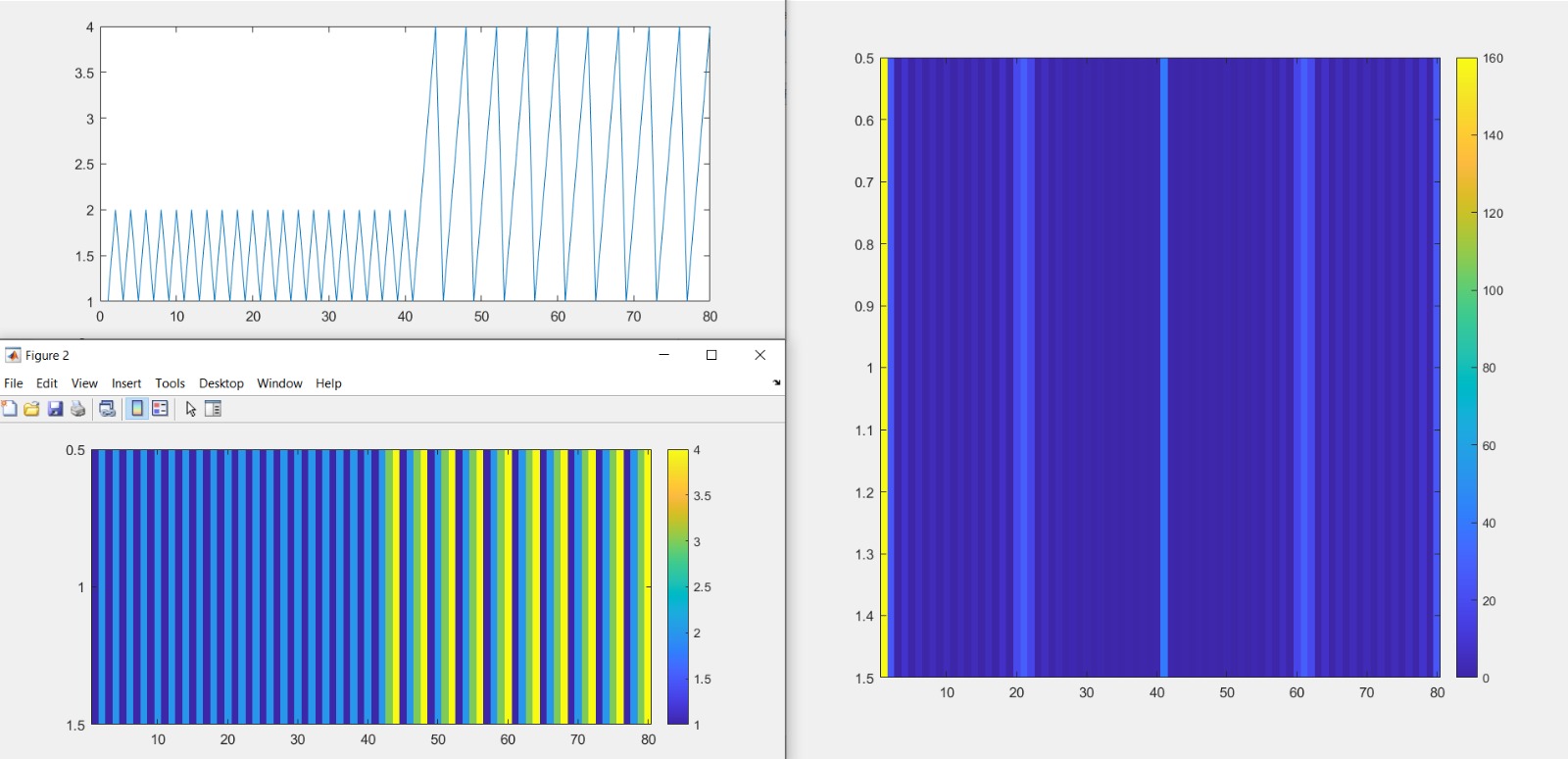Toggle the Insert Legend toolbar button
This screenshot has width=1568, height=759.
point(160,409)
